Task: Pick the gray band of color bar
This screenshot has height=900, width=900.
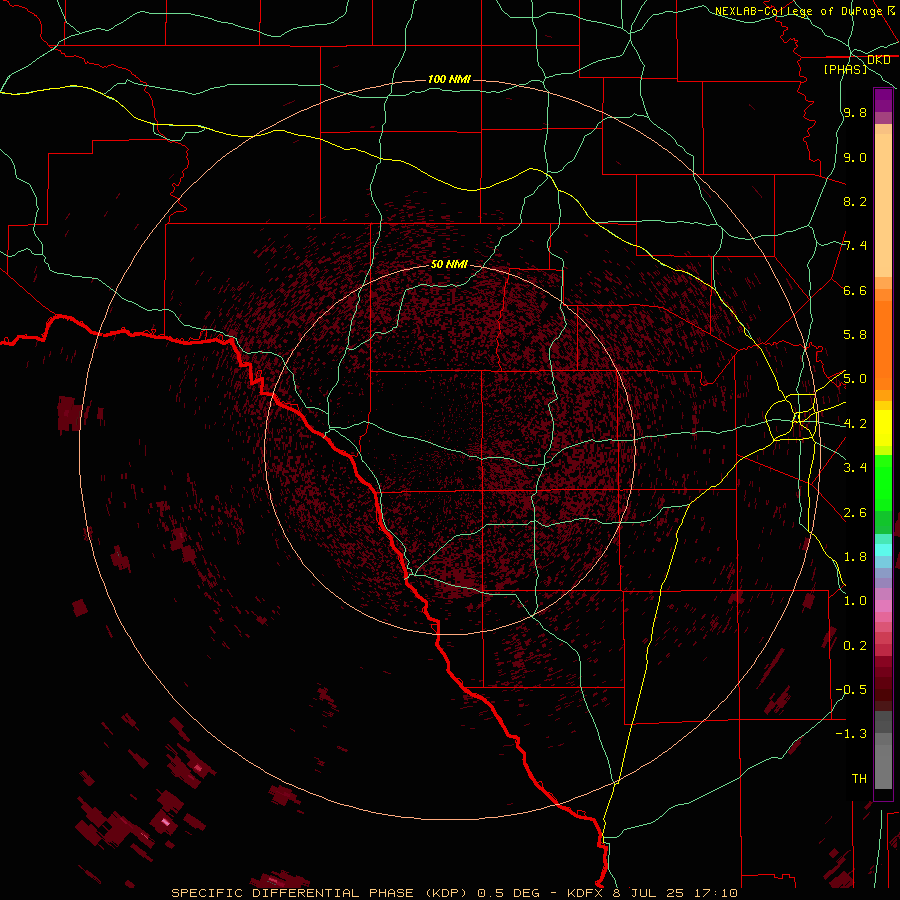Action: [x=883, y=752]
